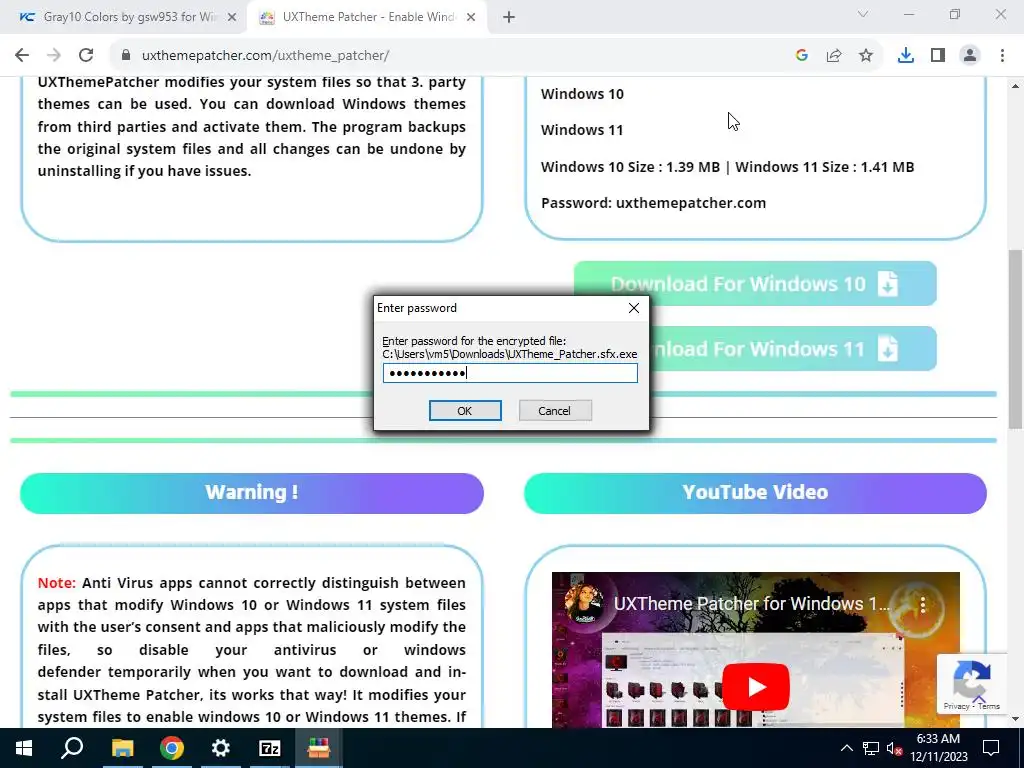The image size is (1024, 768).
Task: Open YouTube video more options dots
Action: (923, 604)
